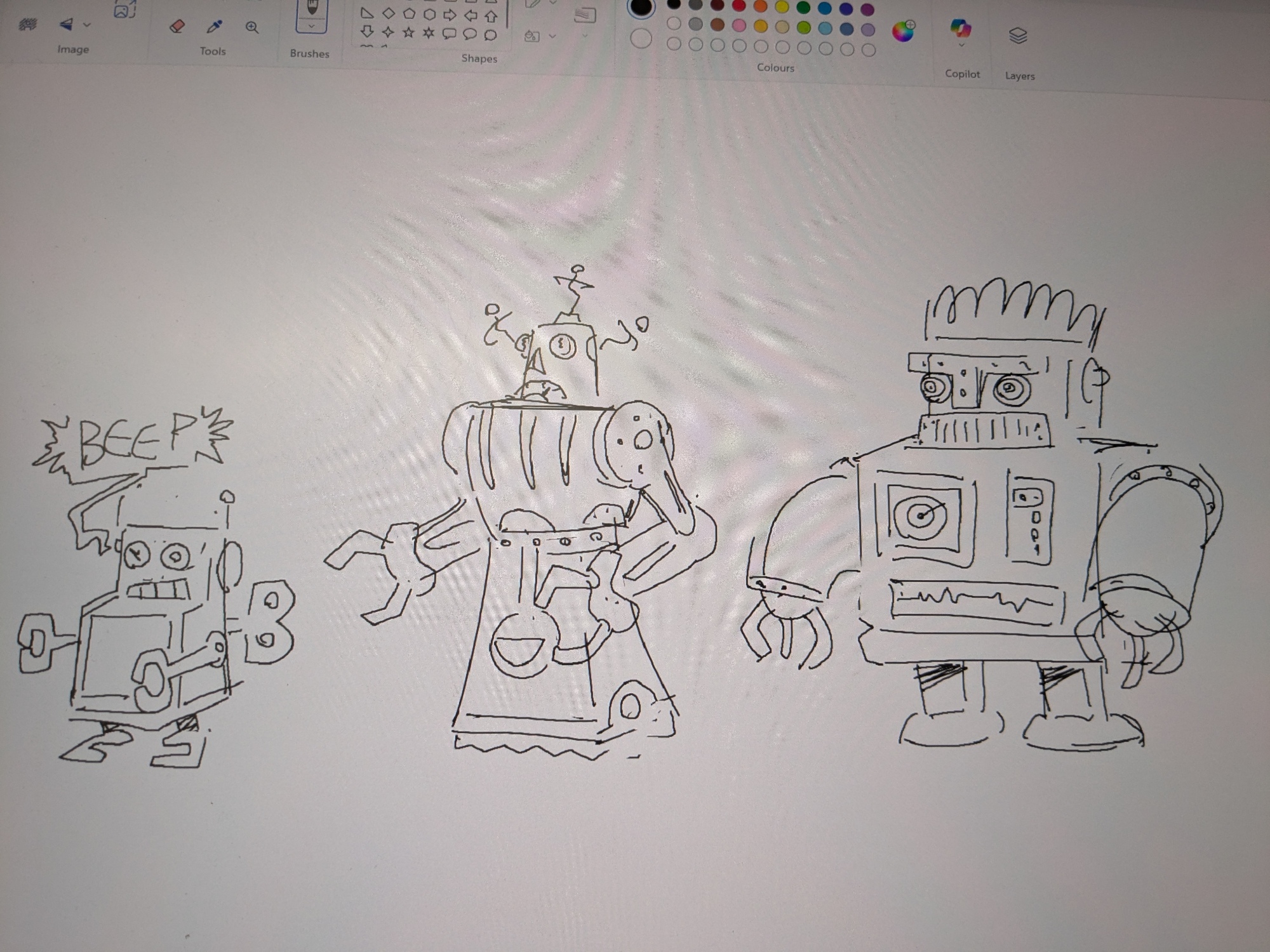Click the Flip image icon
1270x952 pixels.
(66, 25)
